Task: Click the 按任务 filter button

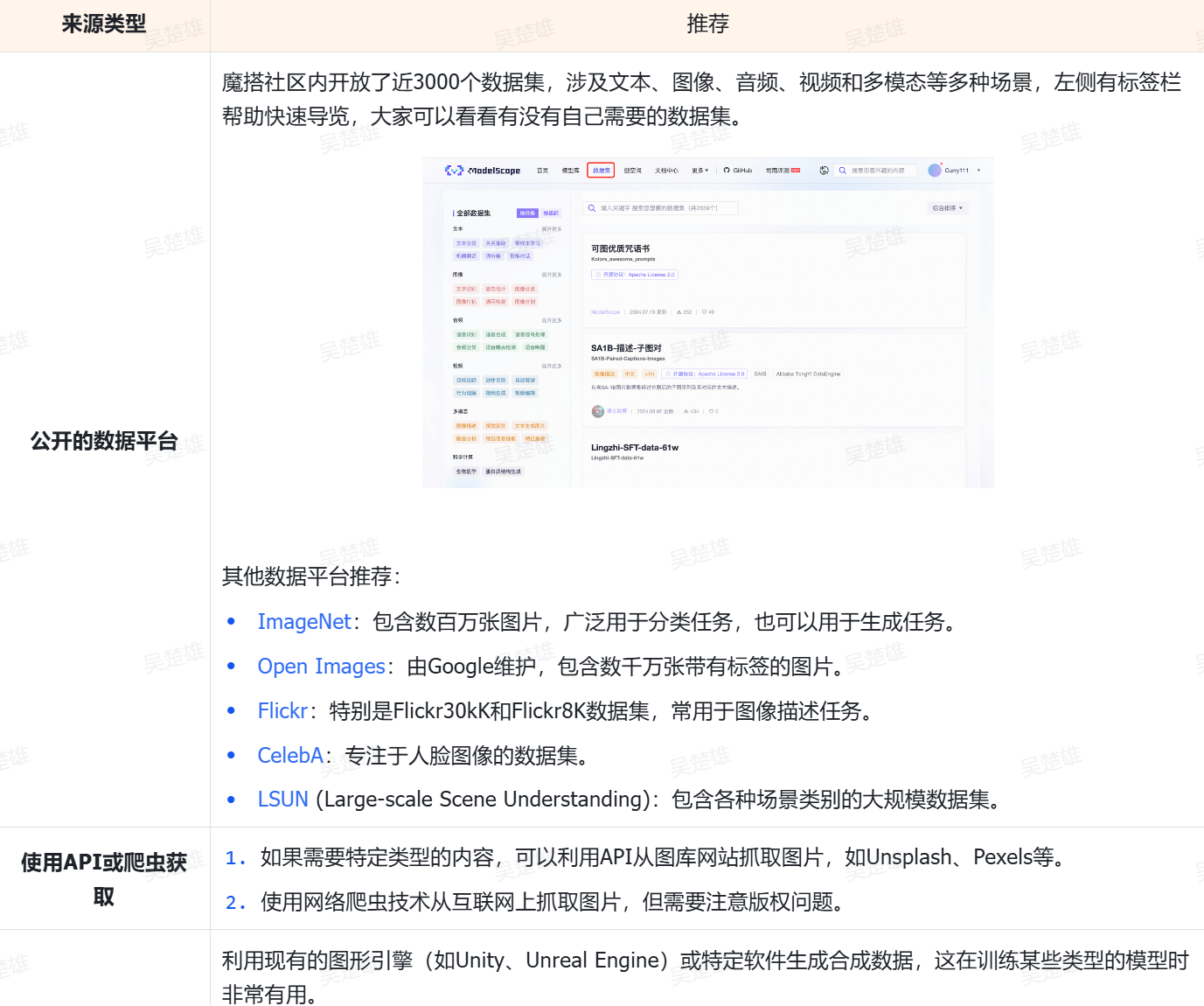Action: point(527,213)
